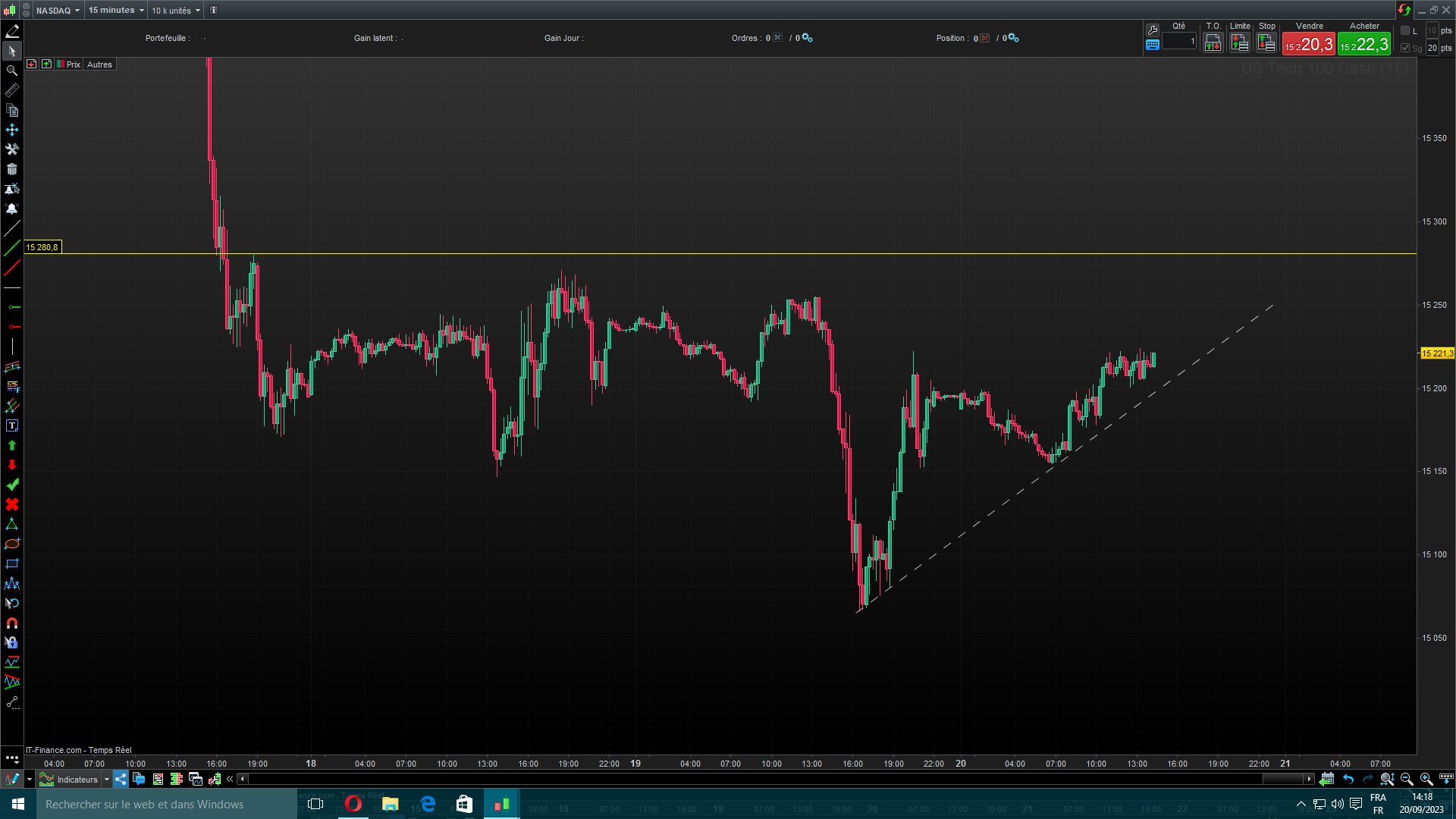Change the 15 minutes timeframe dropdown
Screen dimensions: 1456x819
point(116,10)
